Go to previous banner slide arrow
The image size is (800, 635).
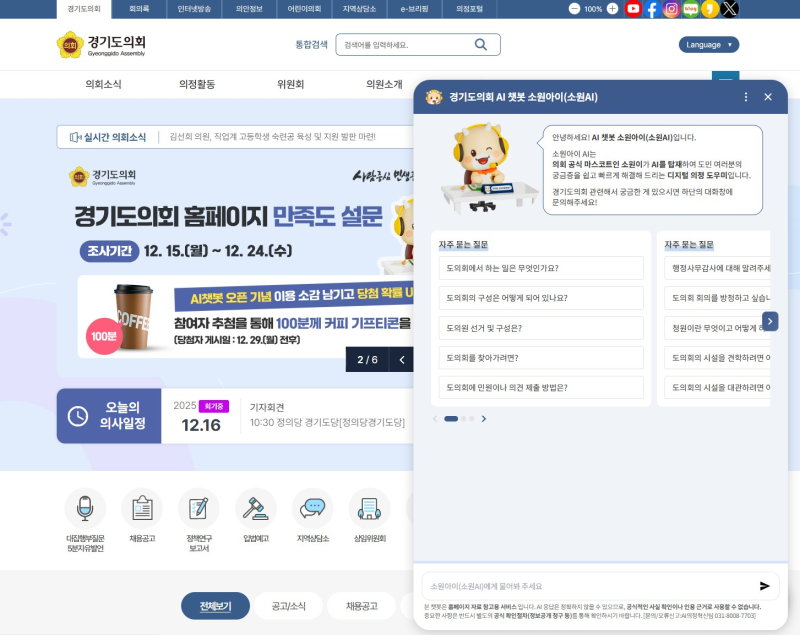[402, 360]
